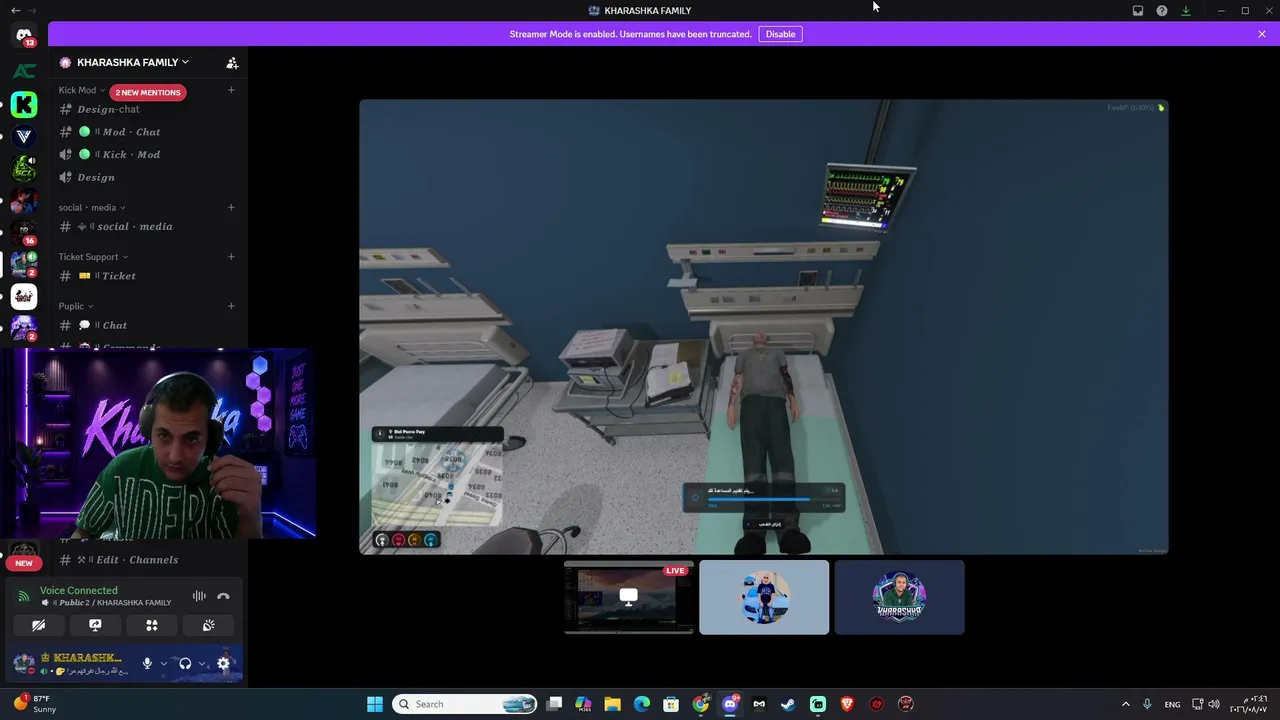Open Microsoft Store from taskbar
Image resolution: width=1280 pixels, height=720 pixels.
pos(671,704)
